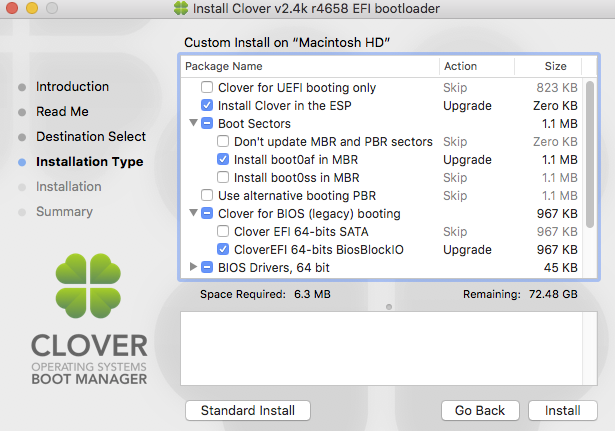
Task: Click the Clover logo in title bar
Action: [181, 8]
